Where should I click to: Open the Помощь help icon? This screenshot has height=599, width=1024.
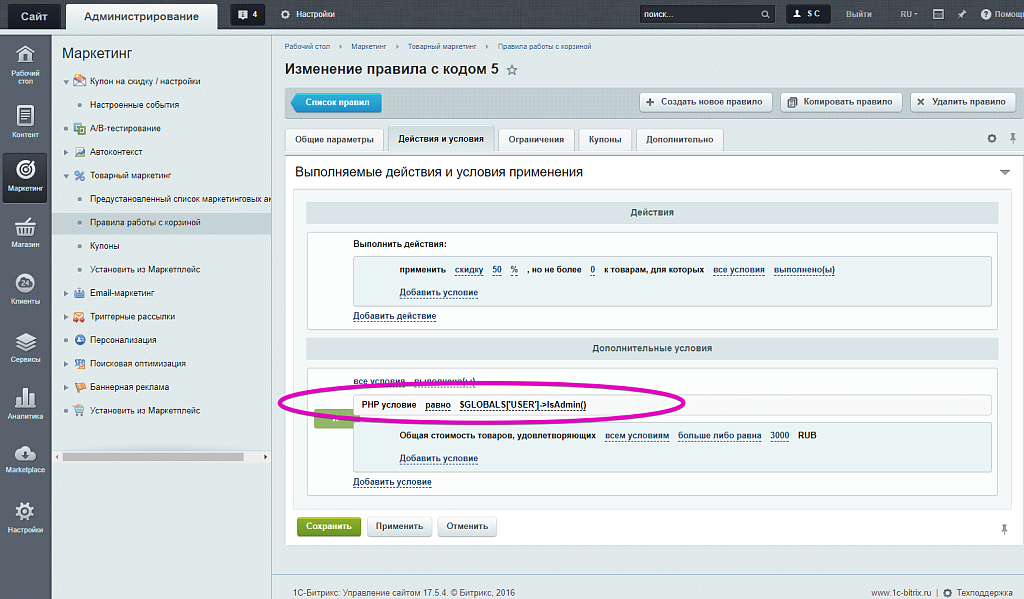[x=986, y=14]
